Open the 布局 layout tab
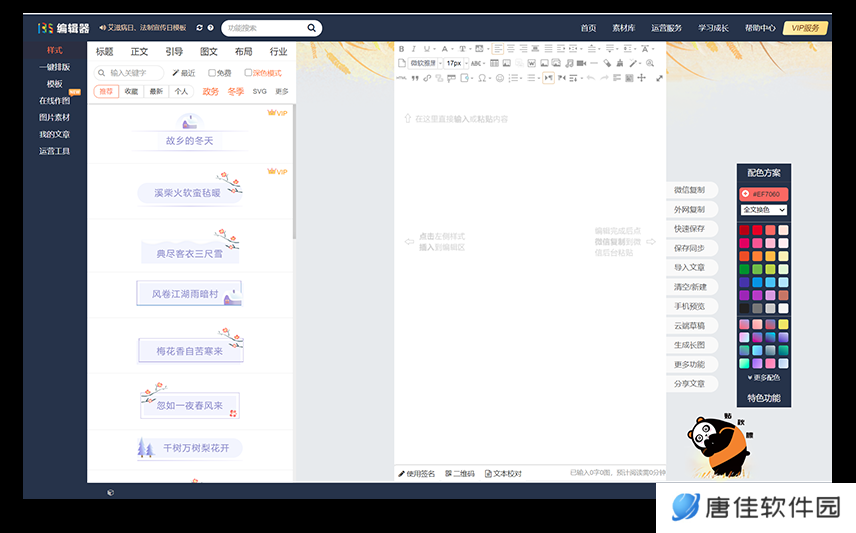The image size is (856, 533). click(x=243, y=51)
